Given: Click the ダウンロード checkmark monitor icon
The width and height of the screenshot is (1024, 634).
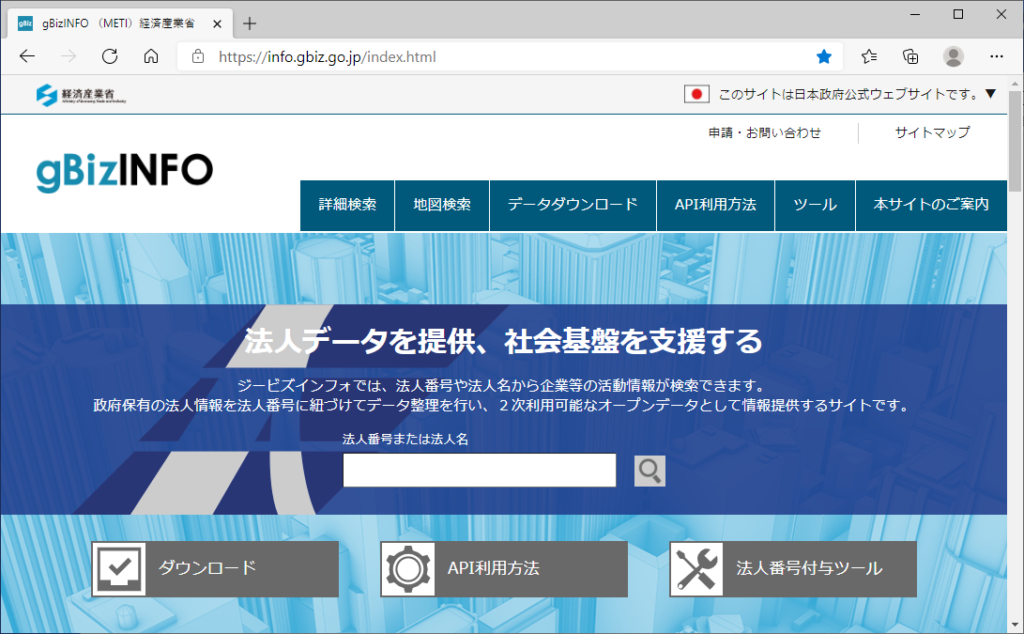Looking at the screenshot, I should [119, 569].
